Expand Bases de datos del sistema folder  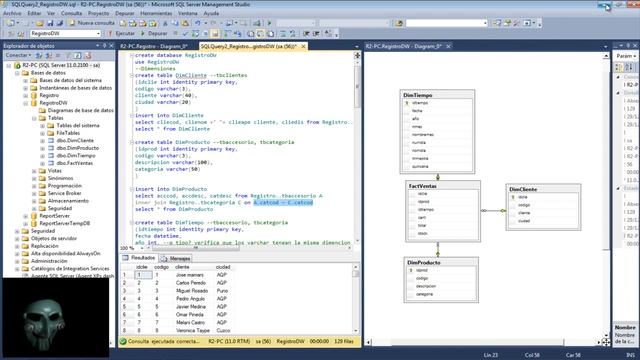[25, 80]
